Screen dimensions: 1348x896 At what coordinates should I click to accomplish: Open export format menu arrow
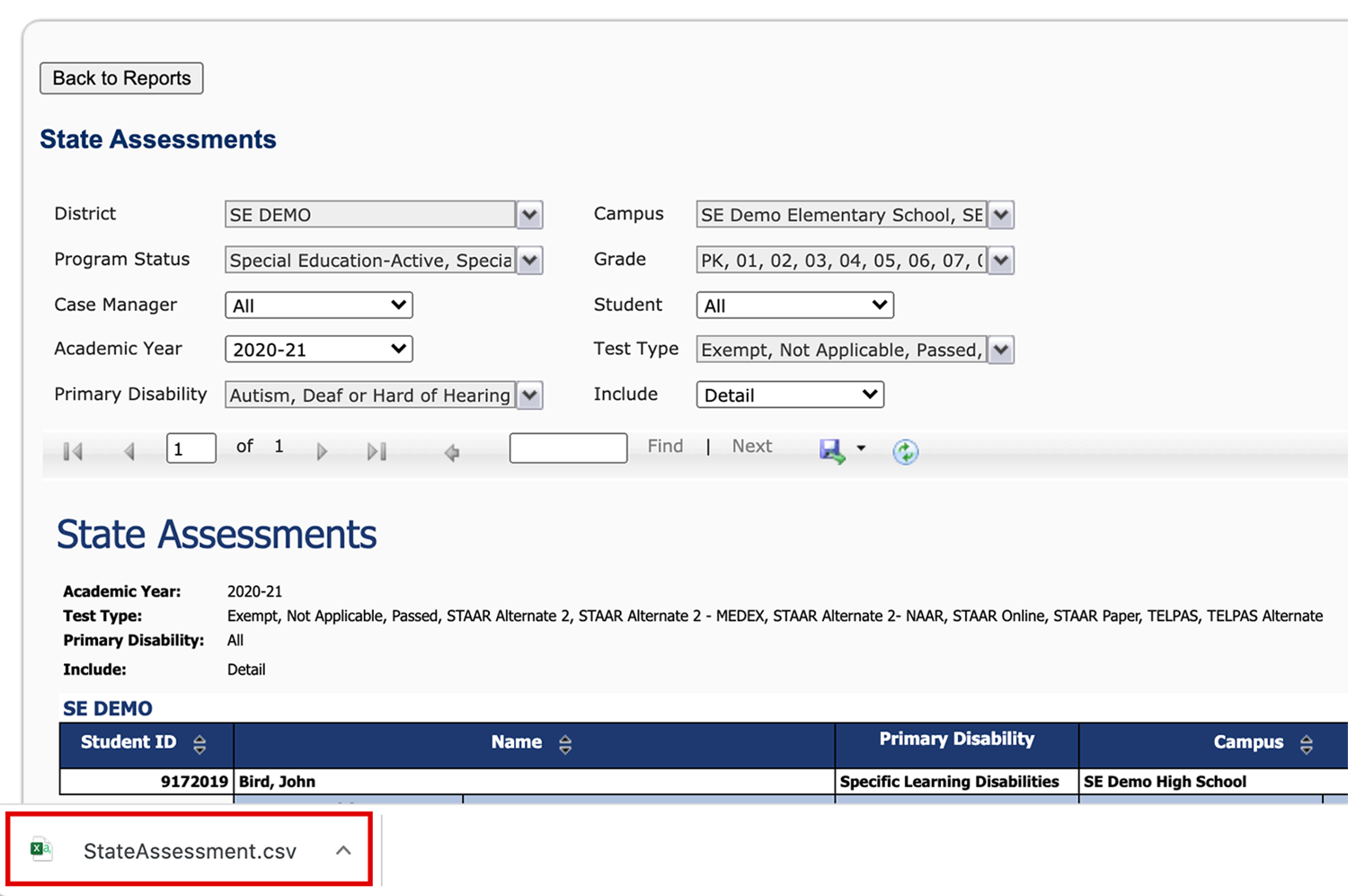861,448
